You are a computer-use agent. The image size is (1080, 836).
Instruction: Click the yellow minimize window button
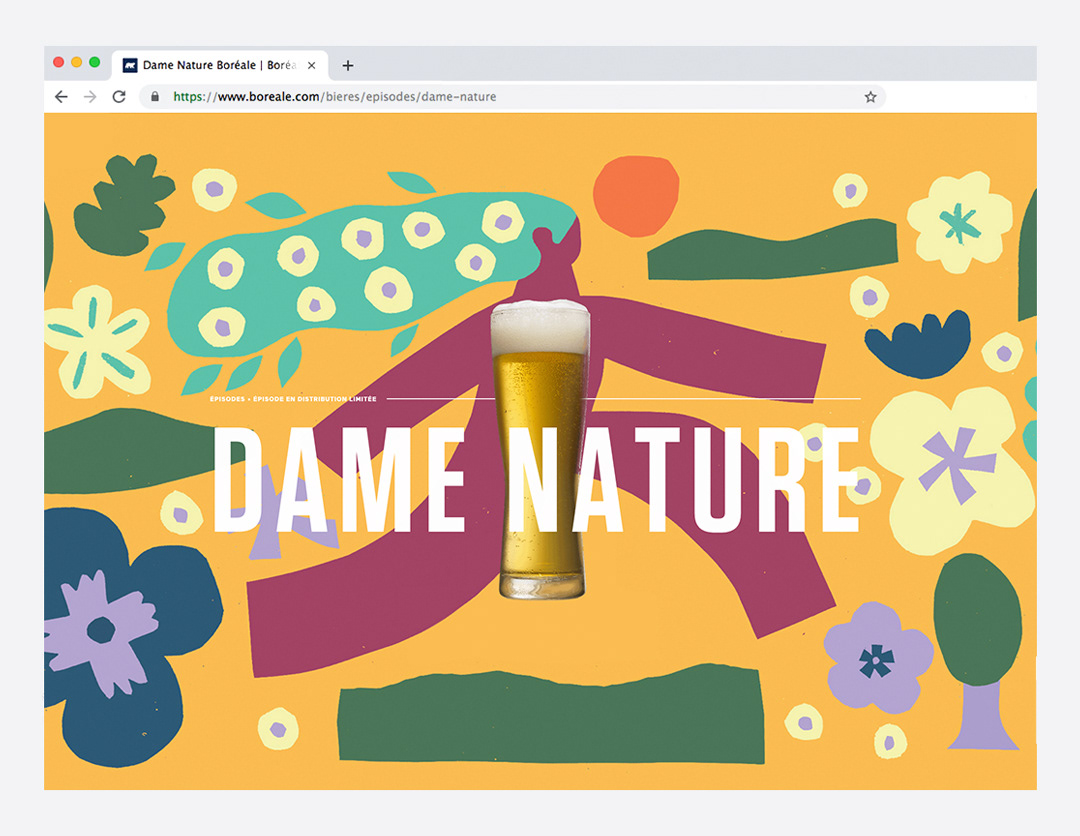click(76, 63)
